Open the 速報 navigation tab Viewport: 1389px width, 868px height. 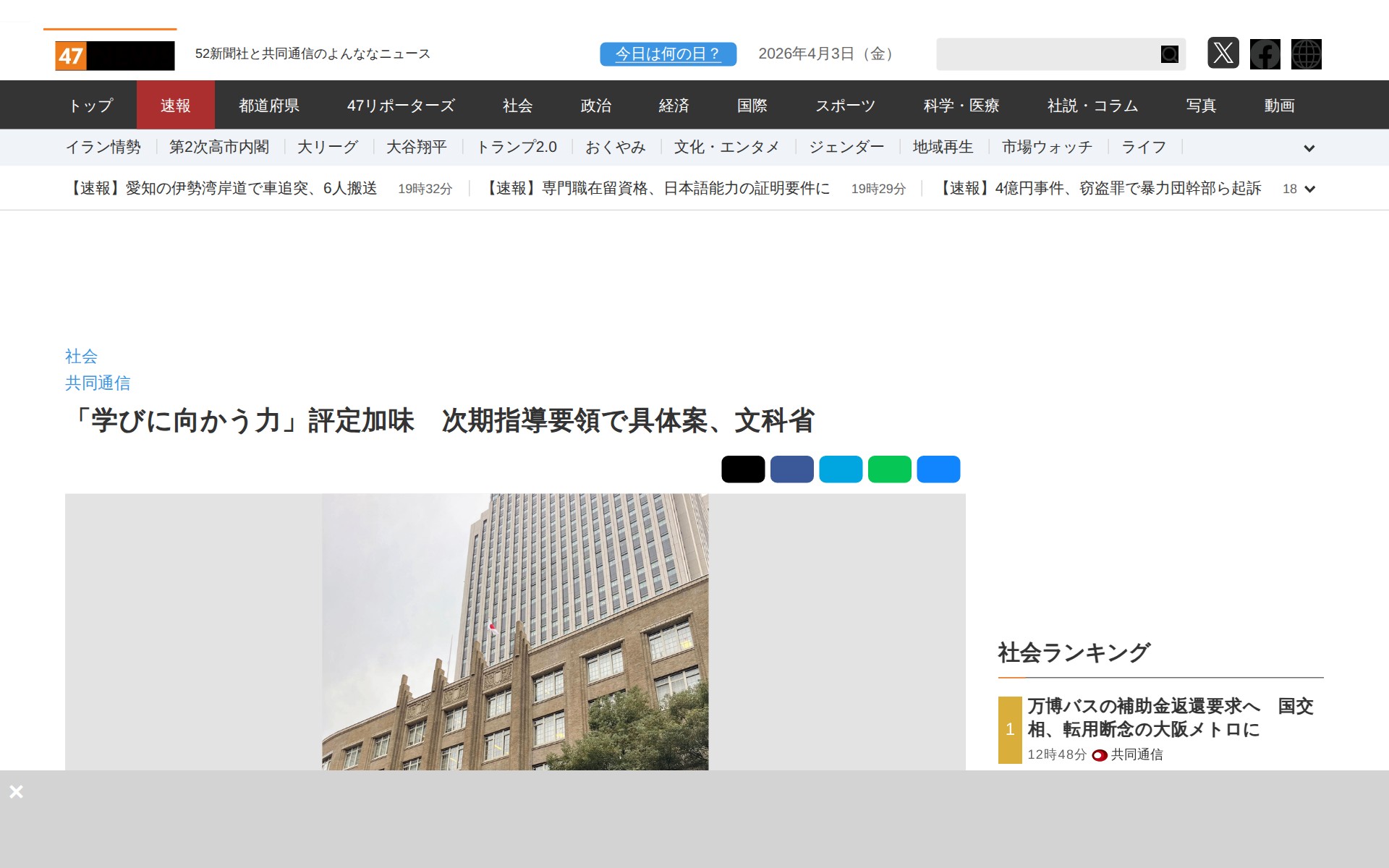(x=175, y=106)
